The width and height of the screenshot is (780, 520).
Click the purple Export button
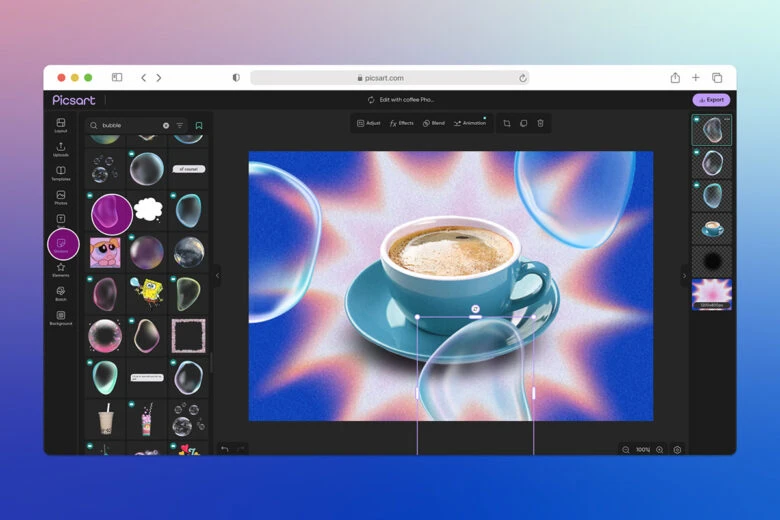(711, 100)
